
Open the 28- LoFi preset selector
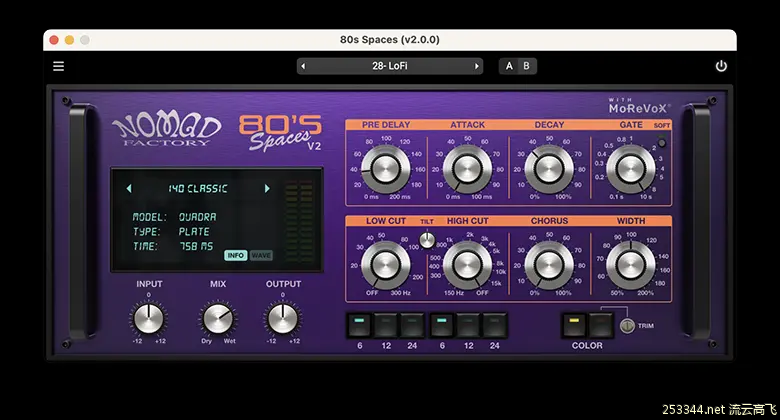(x=390, y=66)
